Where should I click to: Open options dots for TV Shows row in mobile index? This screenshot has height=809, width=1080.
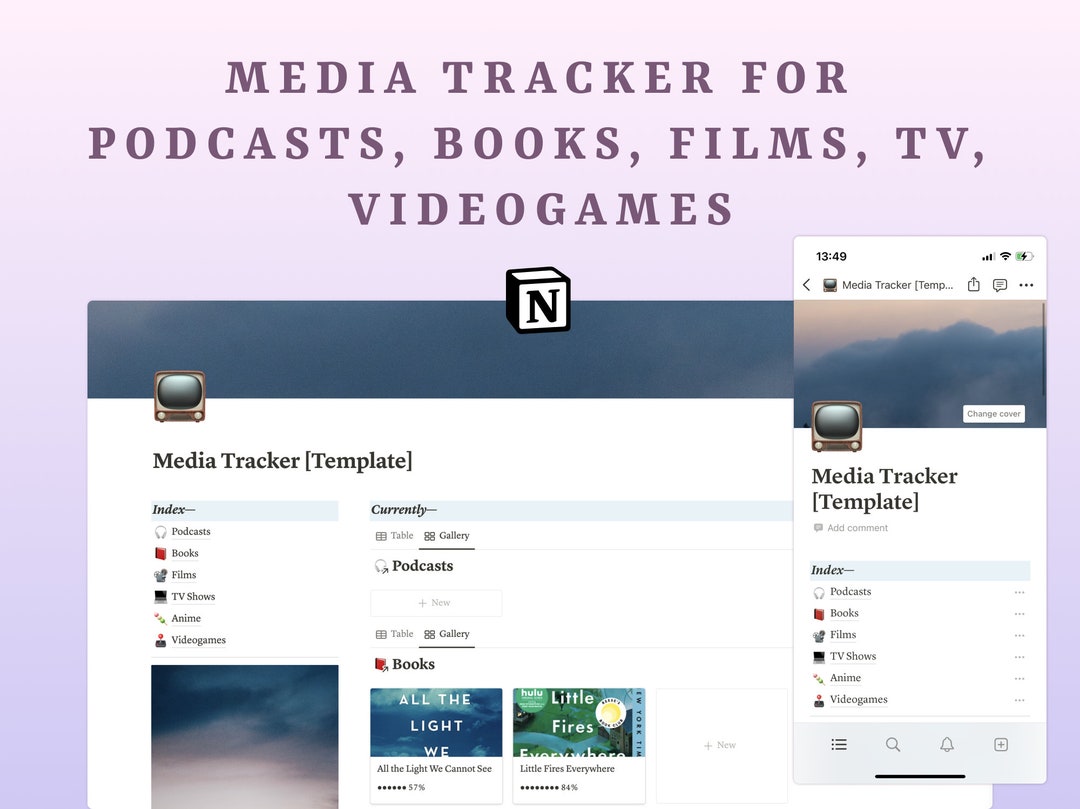(x=1019, y=657)
